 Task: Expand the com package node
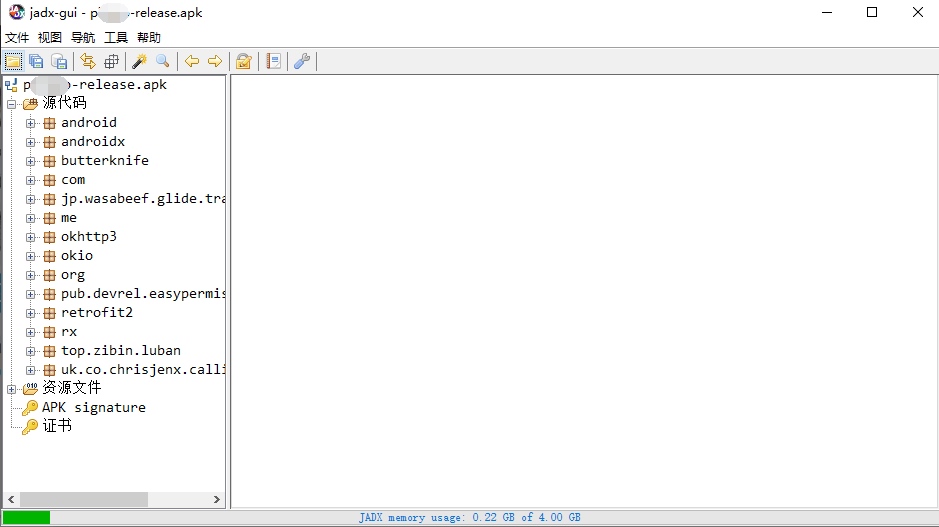point(31,180)
